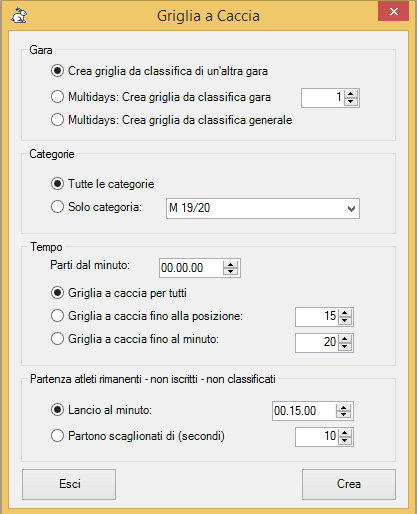The height and width of the screenshot is (514, 417).
Task: Close the Griglia a Caccia dialog
Action: 393,12
